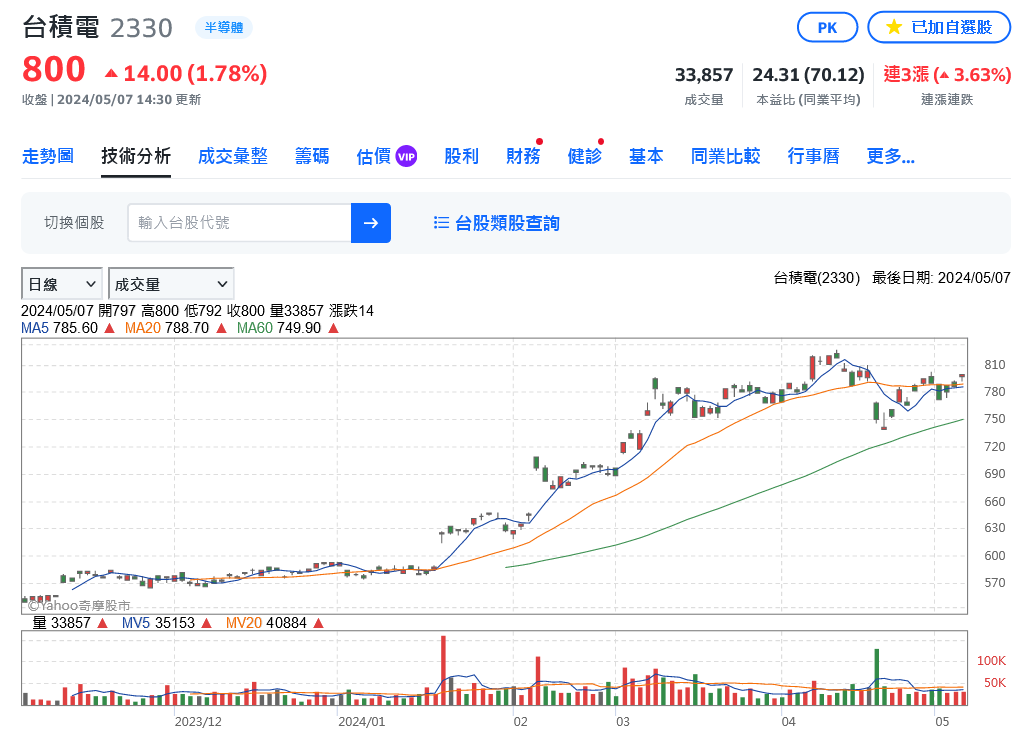Viewport: 1015px width, 733px height.
Task: Click the 33,857 volume figure
Action: [704, 75]
